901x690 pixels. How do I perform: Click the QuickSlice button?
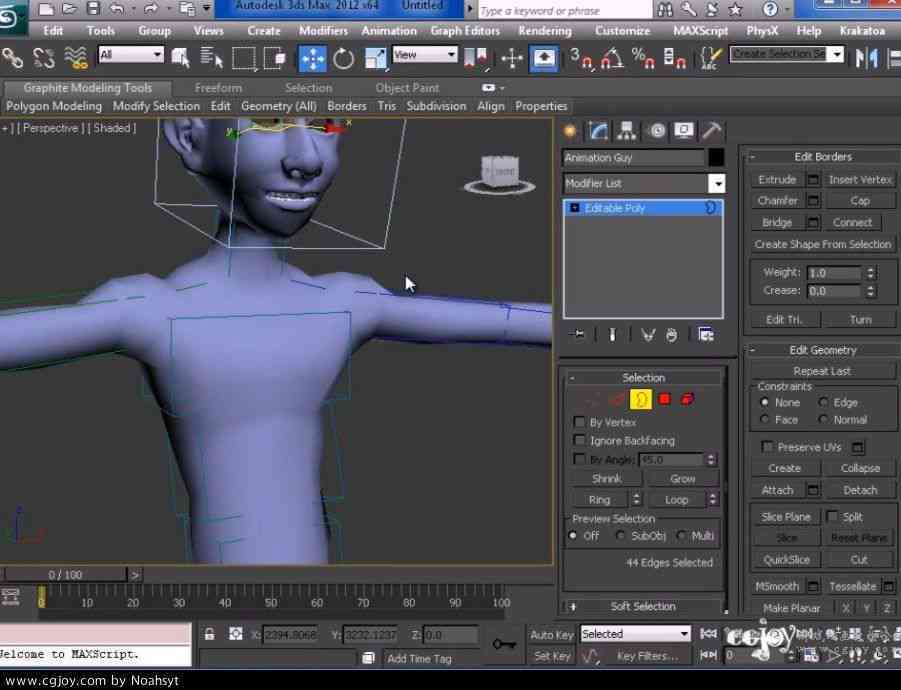[x=786, y=560]
